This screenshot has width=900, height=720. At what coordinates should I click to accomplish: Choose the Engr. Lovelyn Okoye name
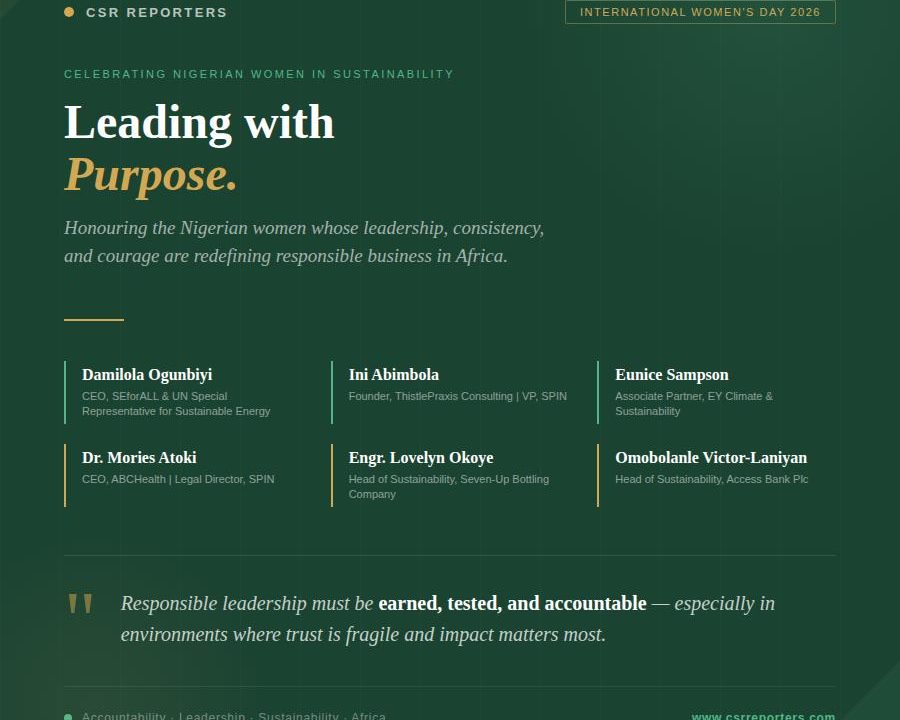(420, 458)
